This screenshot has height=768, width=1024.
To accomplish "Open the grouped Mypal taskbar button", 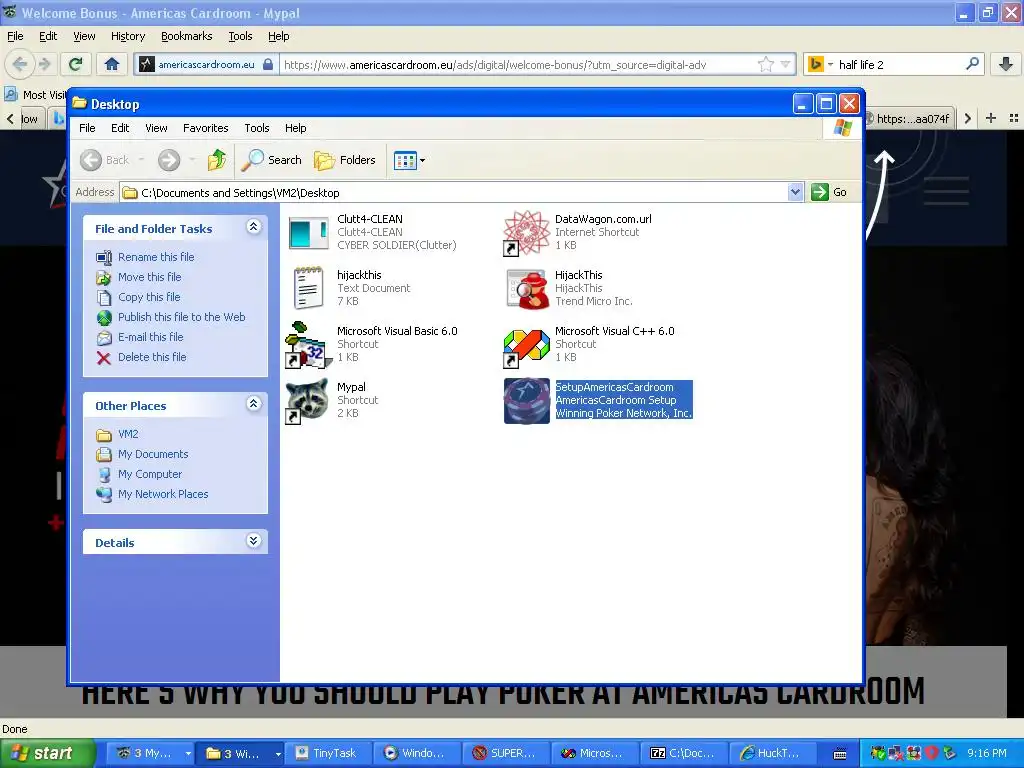I will 152,753.
